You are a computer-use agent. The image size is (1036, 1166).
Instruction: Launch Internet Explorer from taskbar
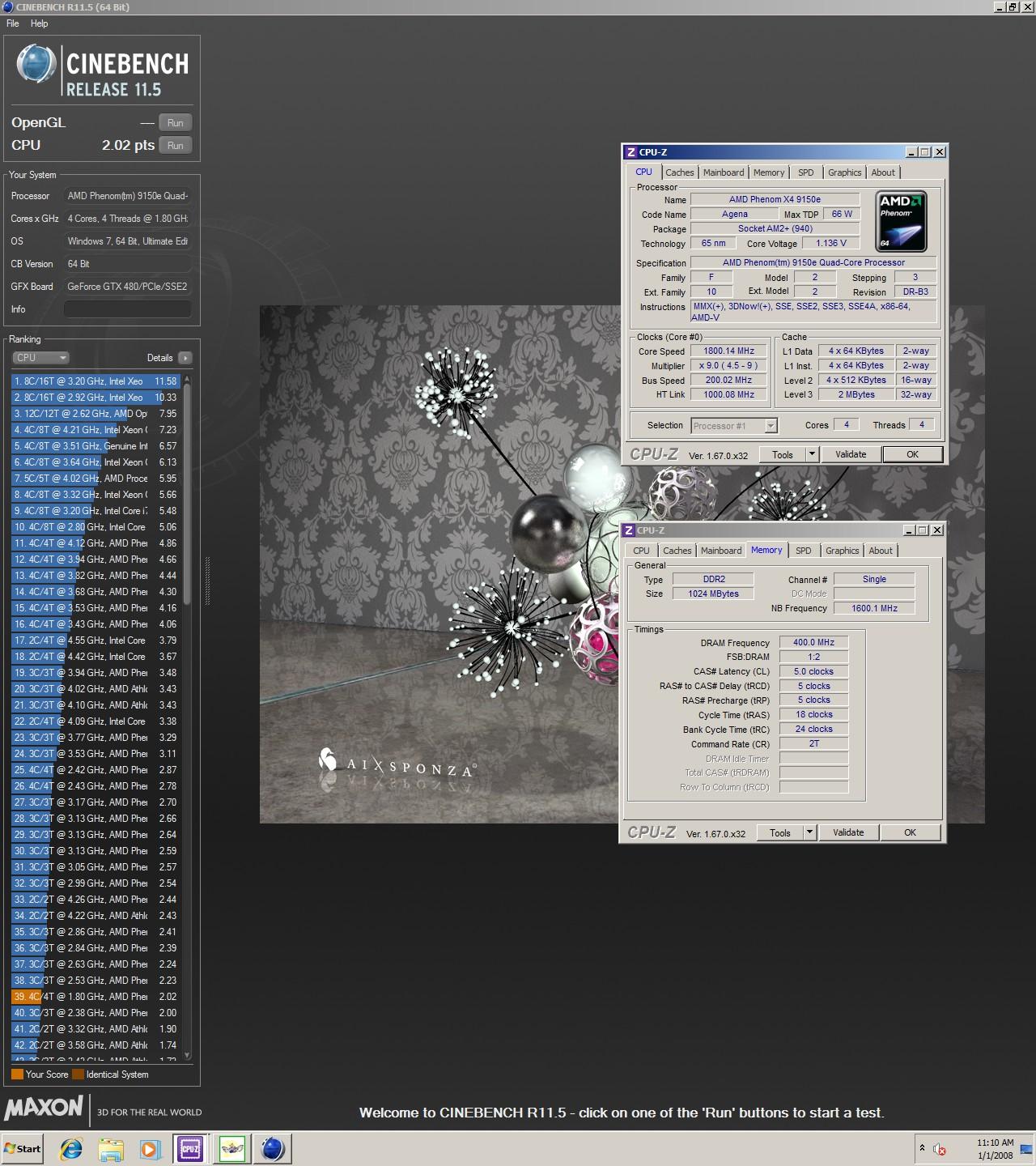coord(71,1148)
